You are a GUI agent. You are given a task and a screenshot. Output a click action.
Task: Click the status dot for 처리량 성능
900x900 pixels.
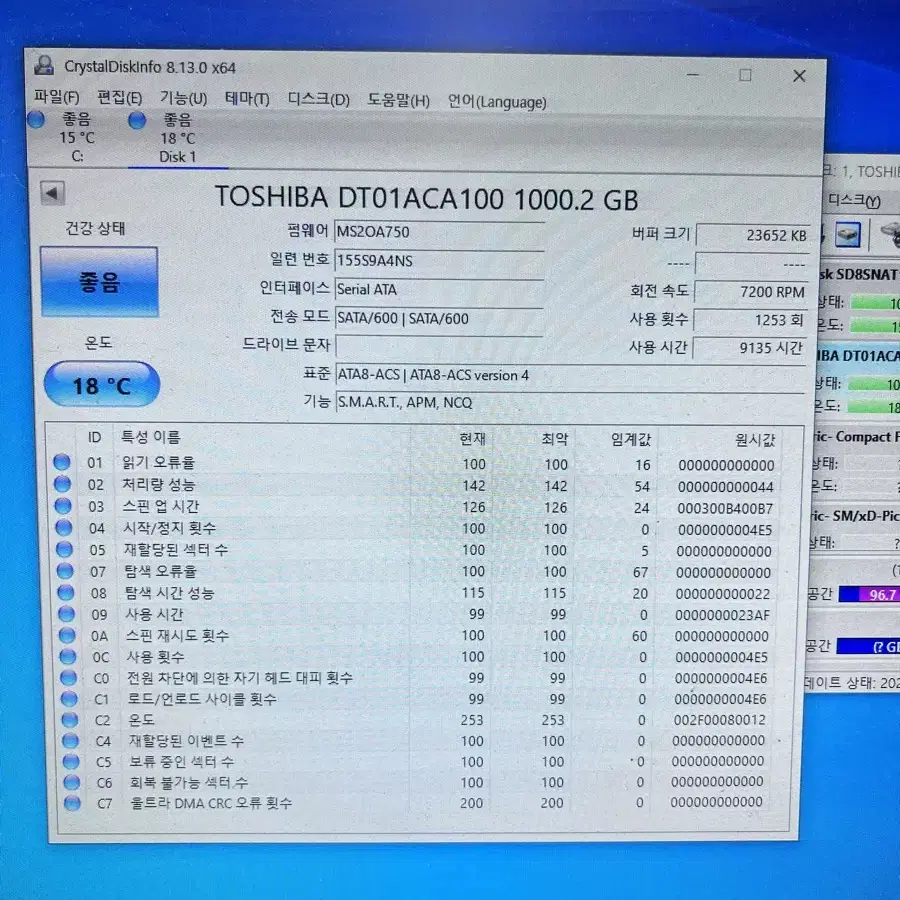tap(63, 484)
